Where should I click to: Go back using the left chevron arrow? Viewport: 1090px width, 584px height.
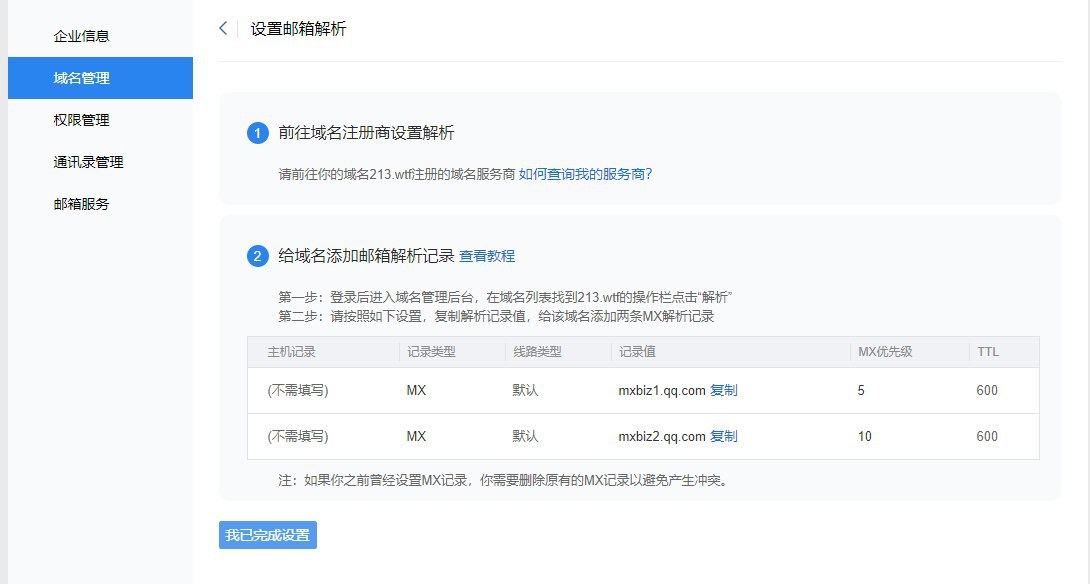[223, 29]
